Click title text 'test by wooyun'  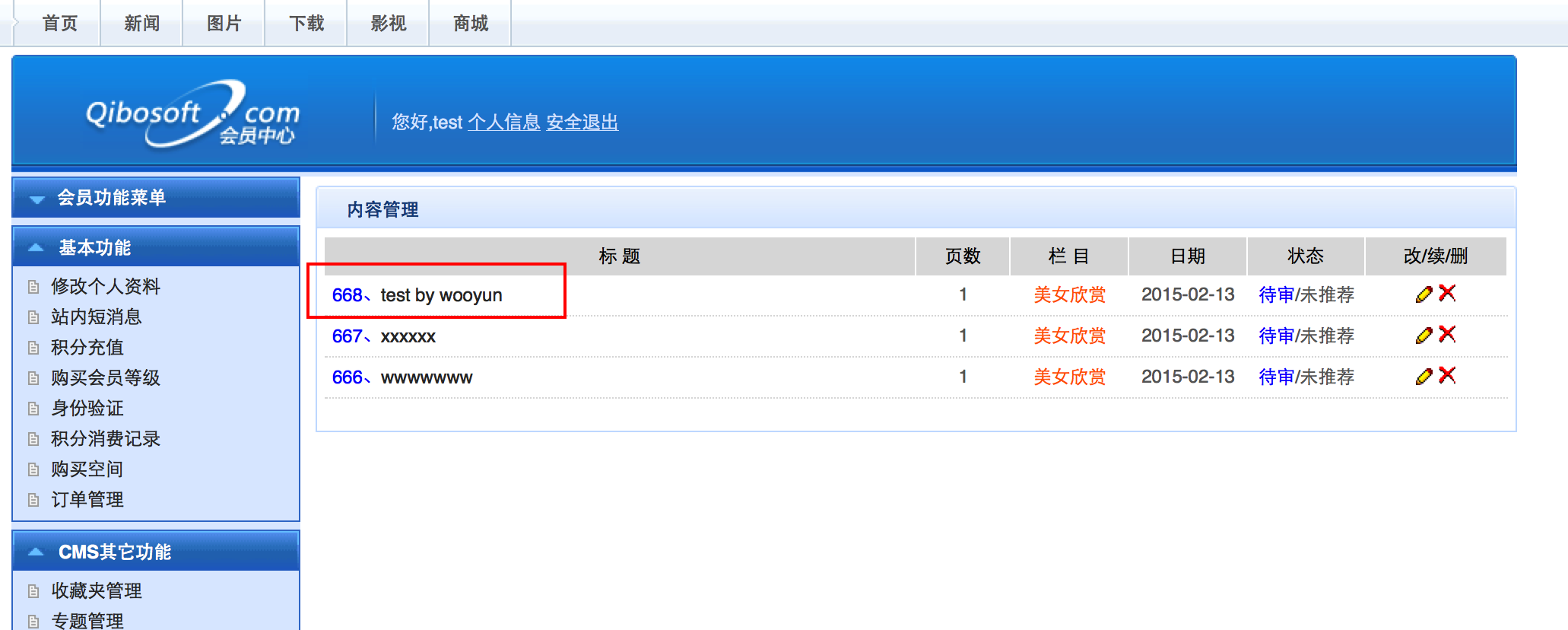[x=442, y=295]
